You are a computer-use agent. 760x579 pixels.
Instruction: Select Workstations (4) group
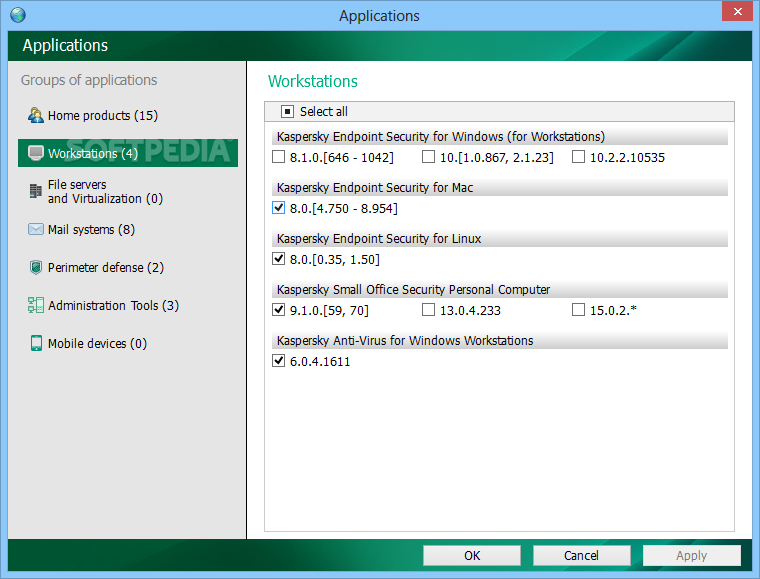(128, 153)
